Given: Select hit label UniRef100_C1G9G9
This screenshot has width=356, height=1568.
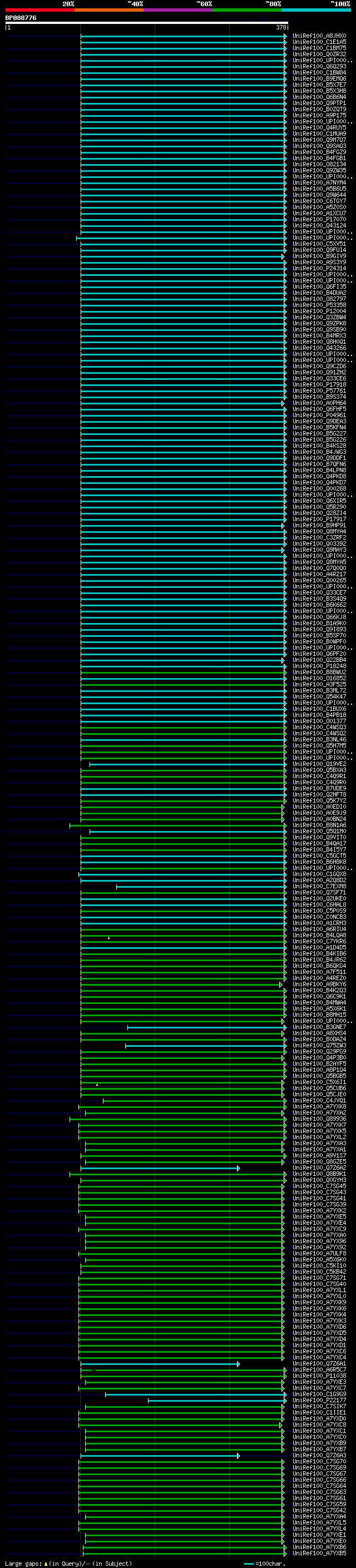Looking at the screenshot, I should tap(319, 1394).
